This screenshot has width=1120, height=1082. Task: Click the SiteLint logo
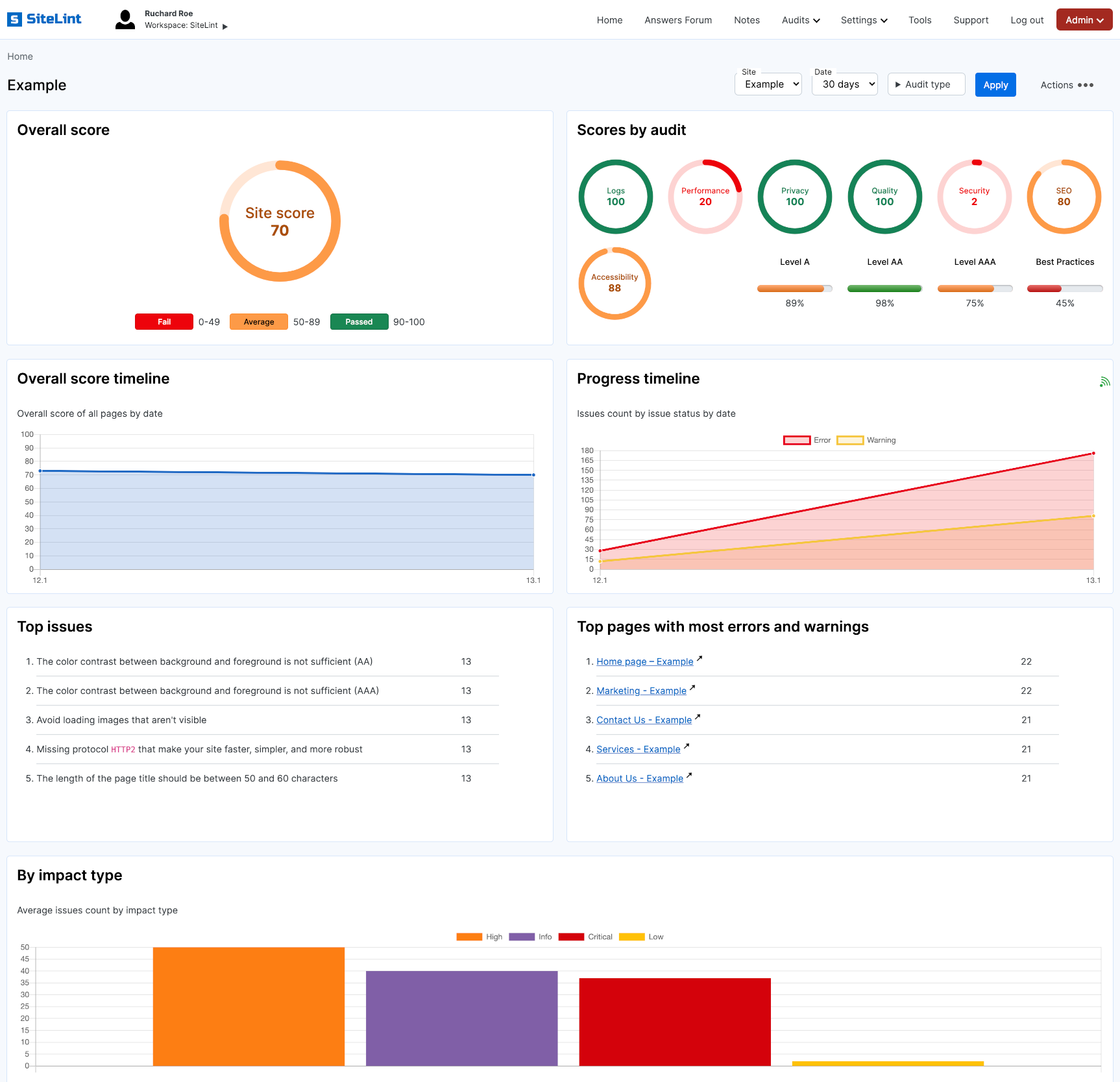click(x=44, y=19)
